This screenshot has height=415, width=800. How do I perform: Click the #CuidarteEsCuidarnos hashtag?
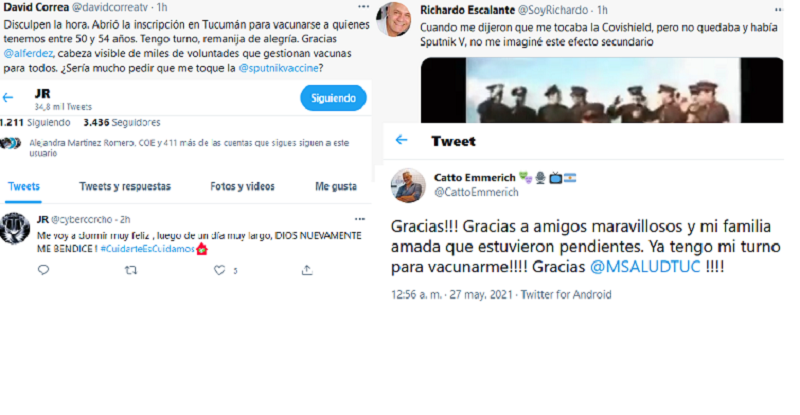[147, 249]
